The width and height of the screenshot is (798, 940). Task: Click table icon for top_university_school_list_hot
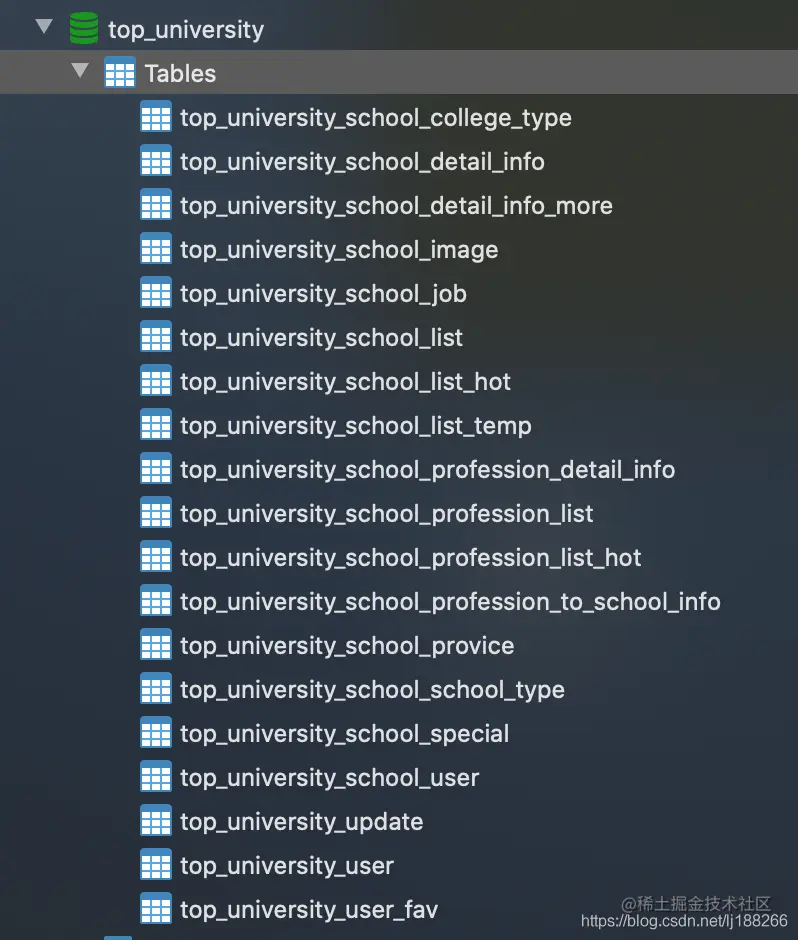pos(156,381)
